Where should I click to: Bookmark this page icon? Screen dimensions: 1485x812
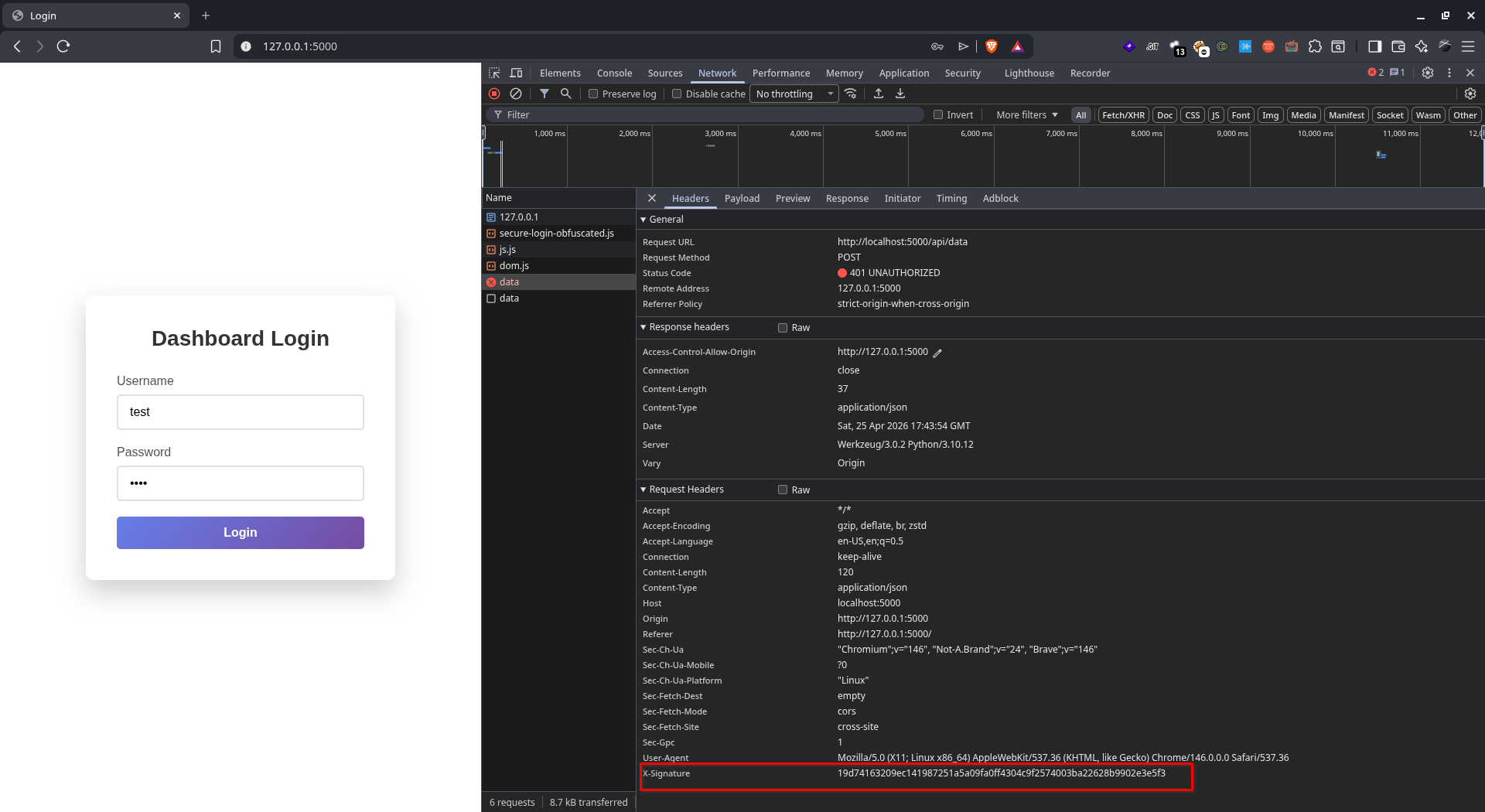[216, 46]
